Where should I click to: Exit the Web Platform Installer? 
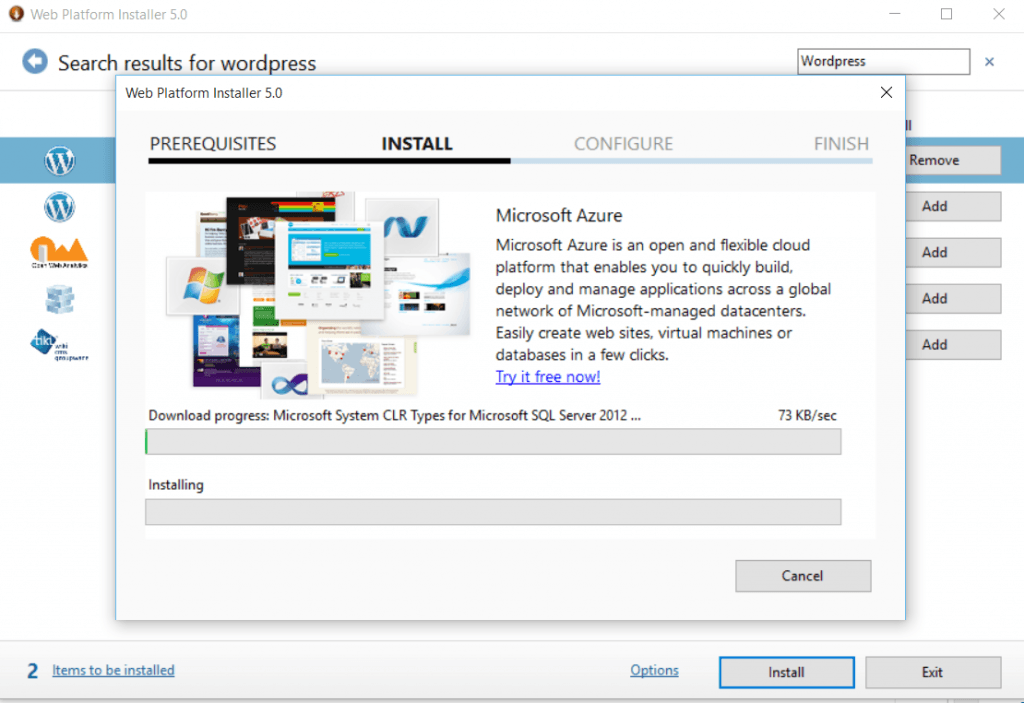pyautogui.click(x=933, y=672)
